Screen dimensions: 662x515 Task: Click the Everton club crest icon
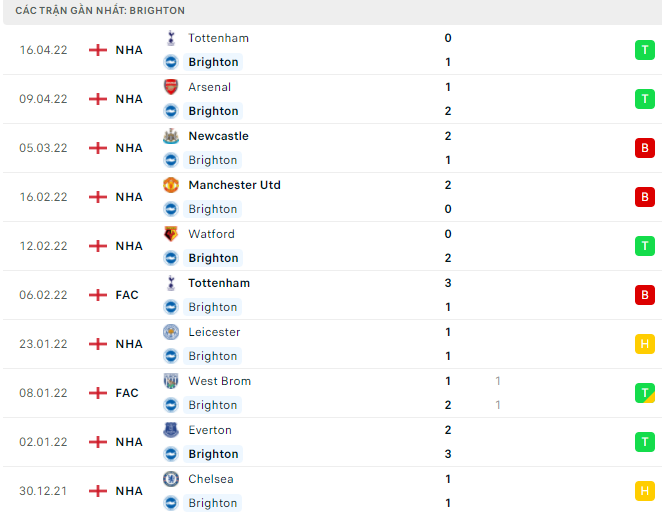point(171,430)
